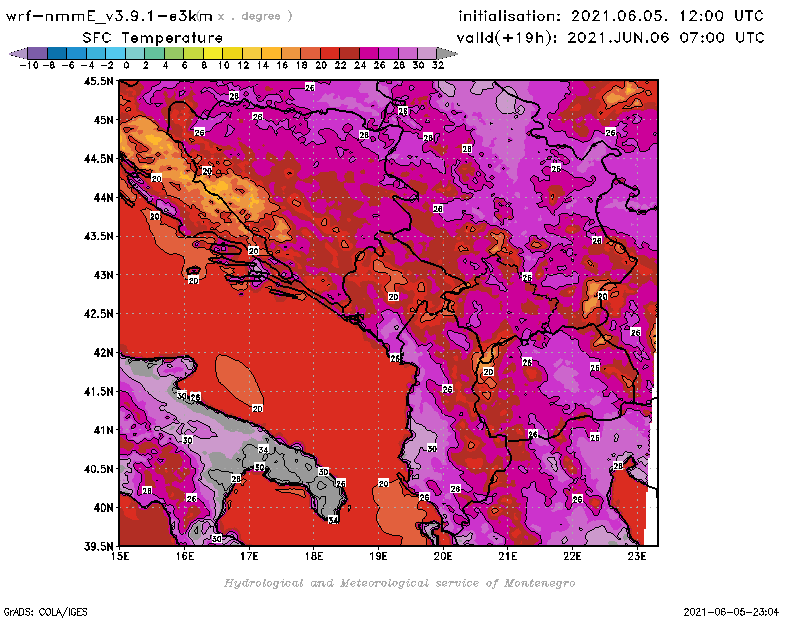Click the '14' value label under the legend
The width and height of the screenshot is (800, 618).
(x=263, y=66)
